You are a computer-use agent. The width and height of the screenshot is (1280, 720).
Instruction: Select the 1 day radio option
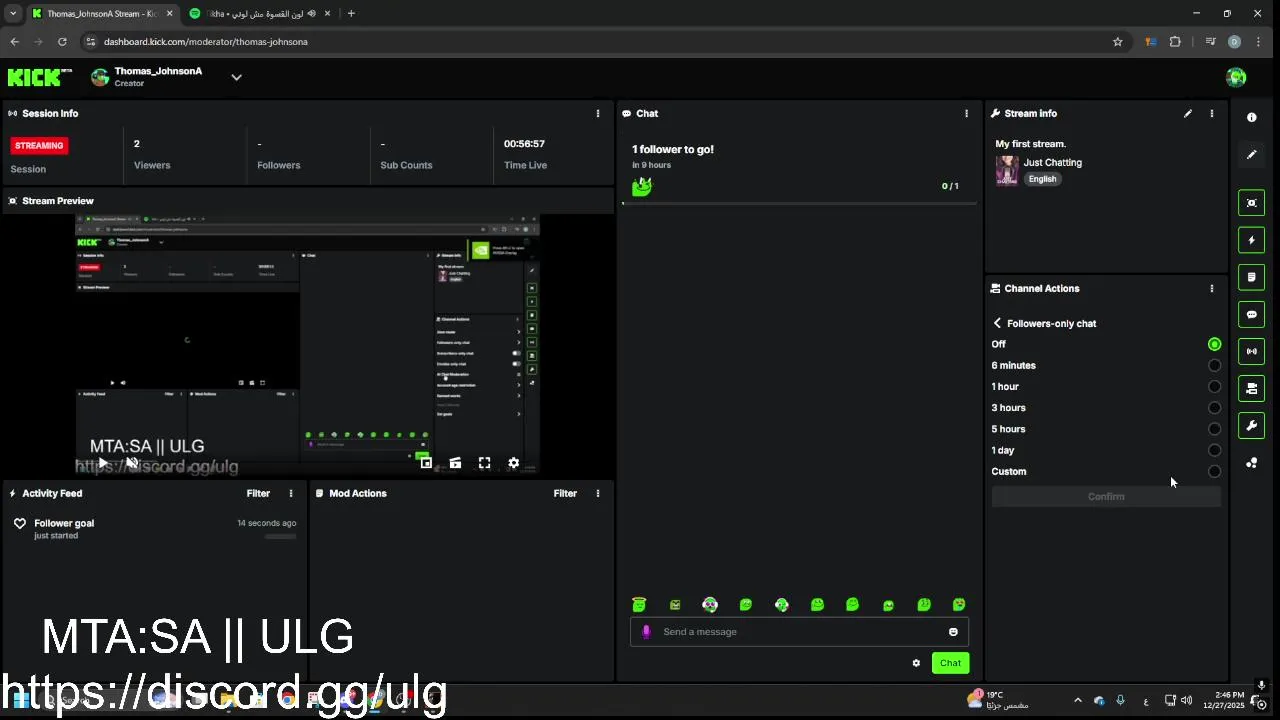[1214, 450]
